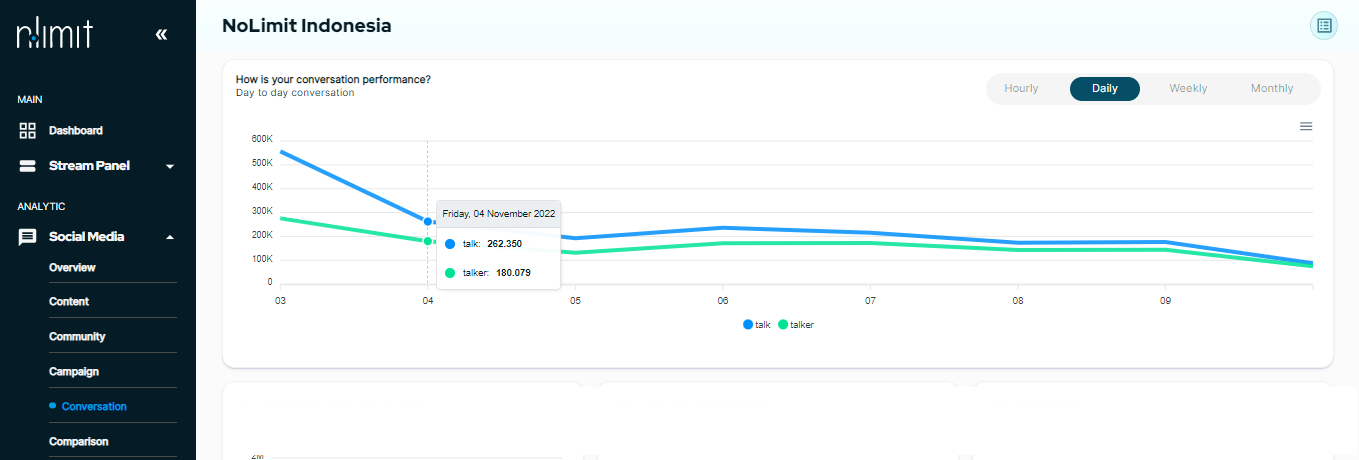Click the y-axis label 600K

(x=262, y=139)
